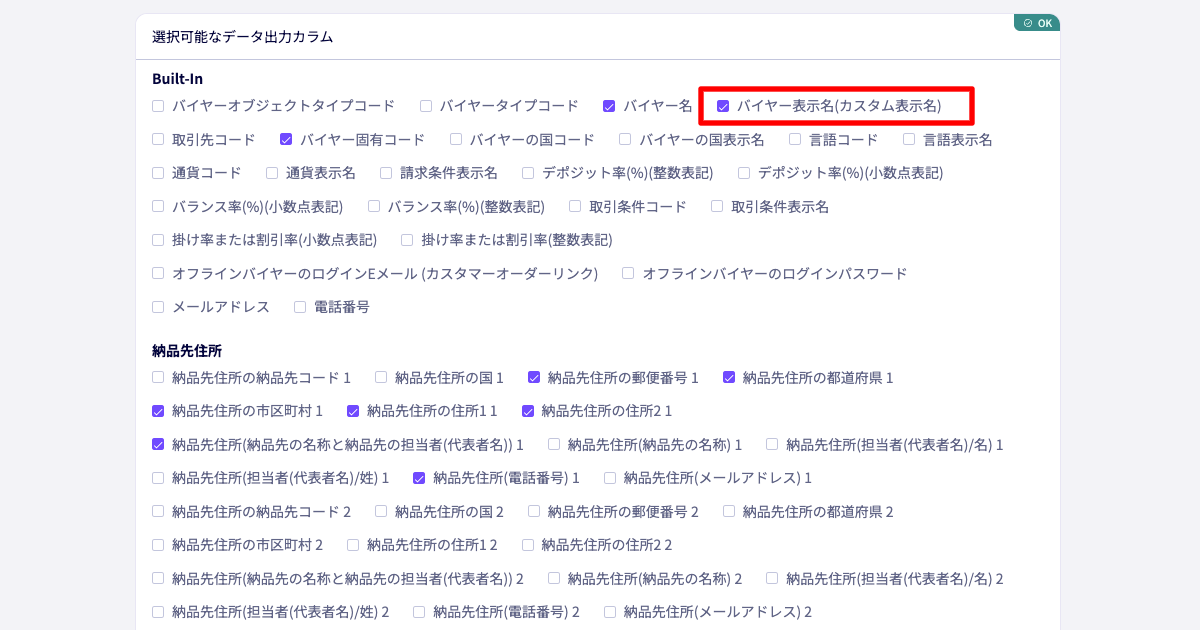The image size is (1200, 630).
Task: Click the Built-In section heading
Action: 178,78
